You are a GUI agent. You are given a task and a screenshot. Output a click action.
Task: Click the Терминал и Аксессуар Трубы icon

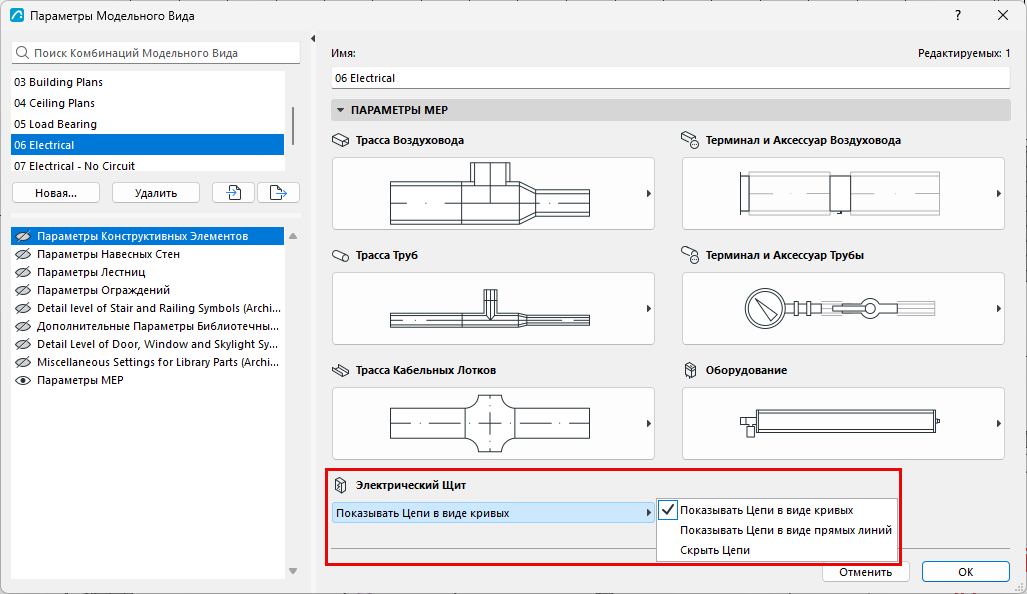pyautogui.click(x=690, y=255)
